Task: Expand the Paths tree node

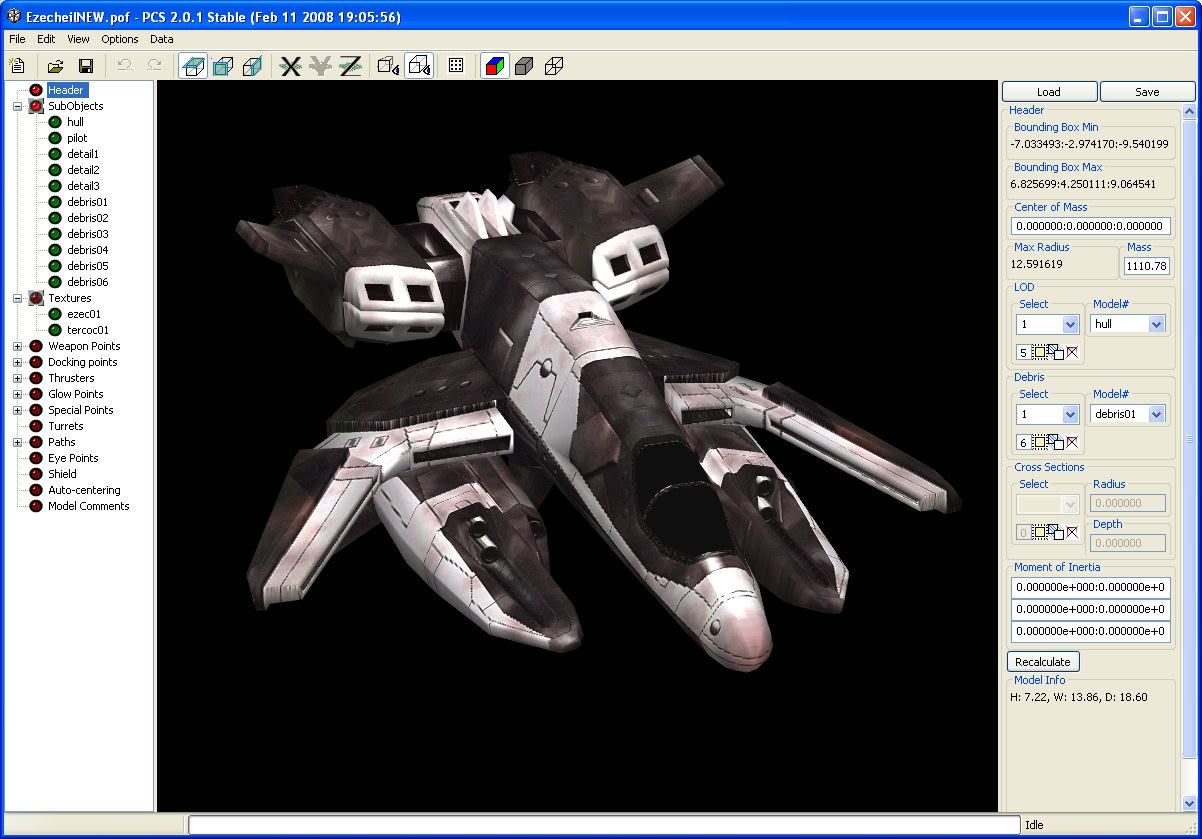Action: pyautogui.click(x=17, y=442)
